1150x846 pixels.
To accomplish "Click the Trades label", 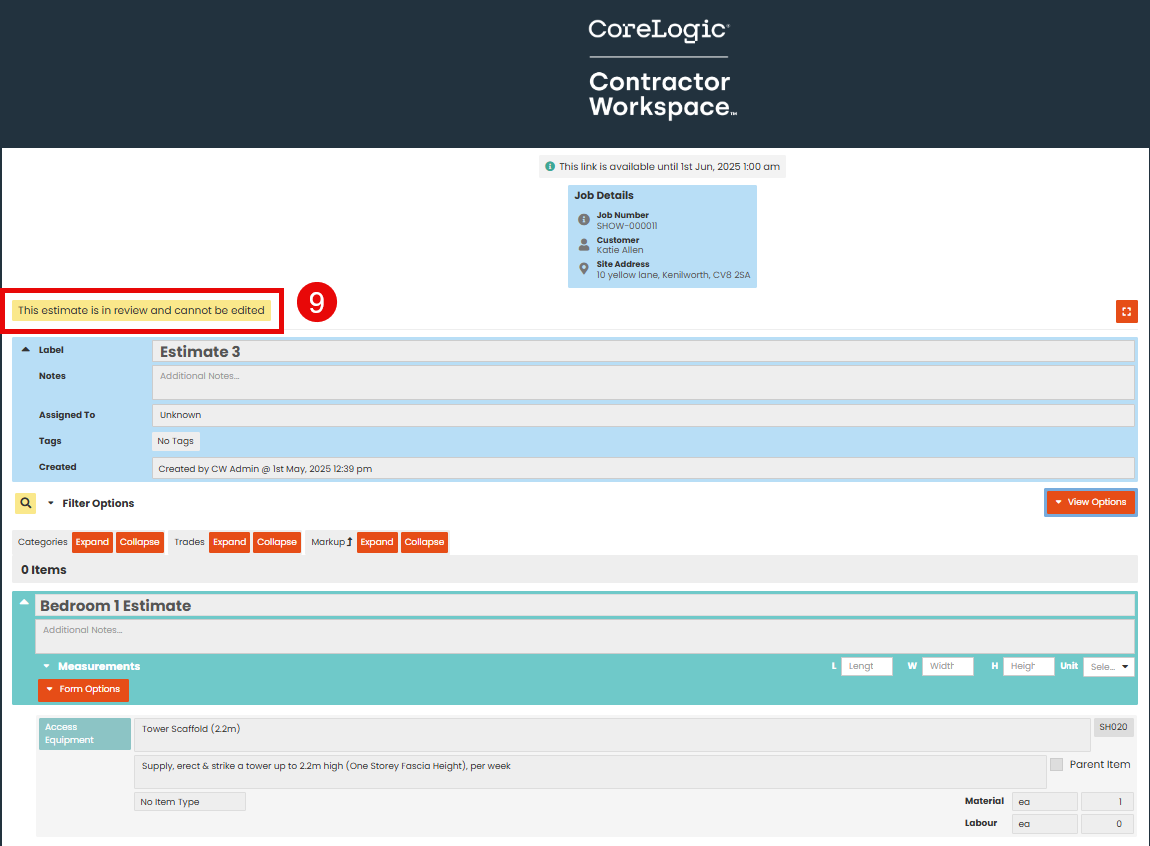I will click(189, 542).
